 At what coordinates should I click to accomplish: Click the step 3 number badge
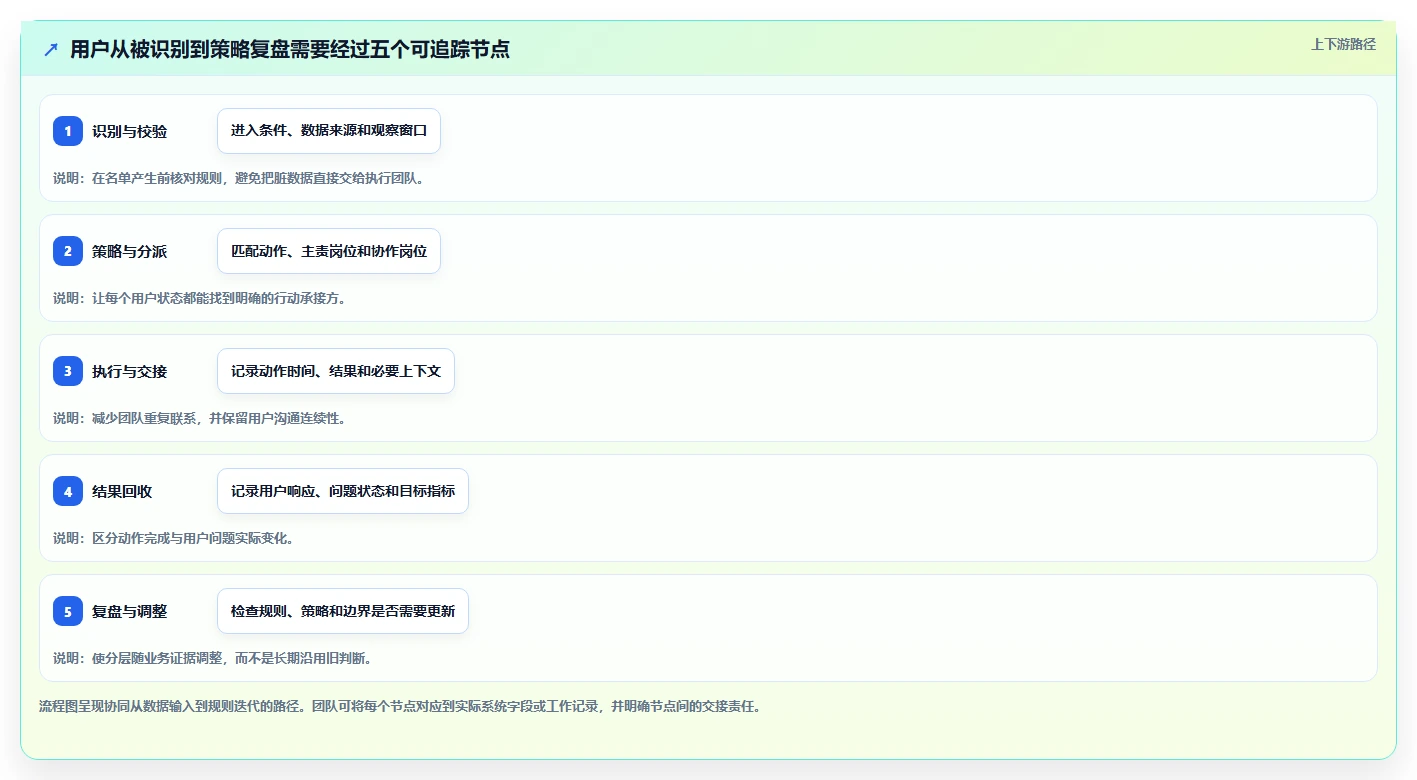(68, 371)
